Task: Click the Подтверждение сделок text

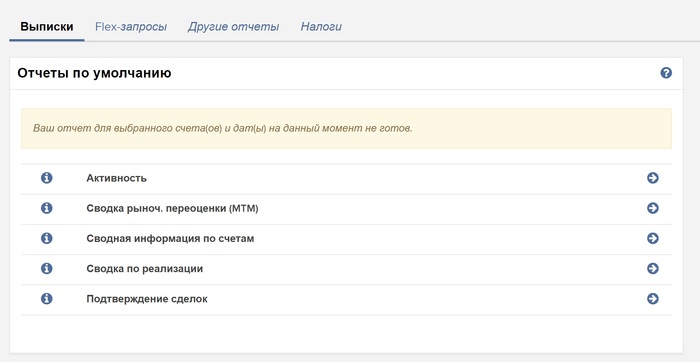Action: coord(147,299)
